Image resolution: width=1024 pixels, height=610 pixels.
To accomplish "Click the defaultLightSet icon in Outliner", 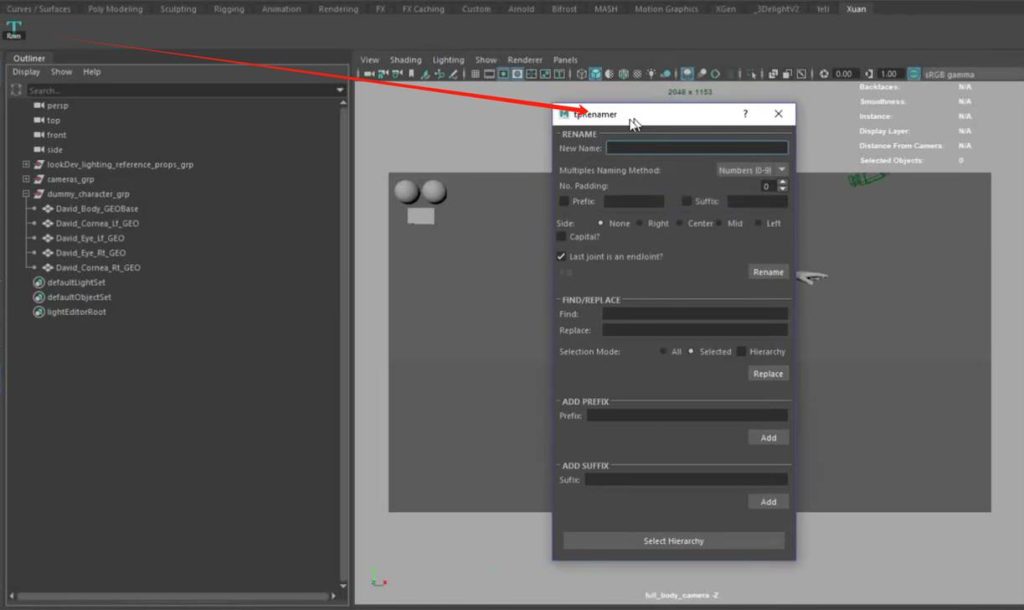I will (x=39, y=283).
